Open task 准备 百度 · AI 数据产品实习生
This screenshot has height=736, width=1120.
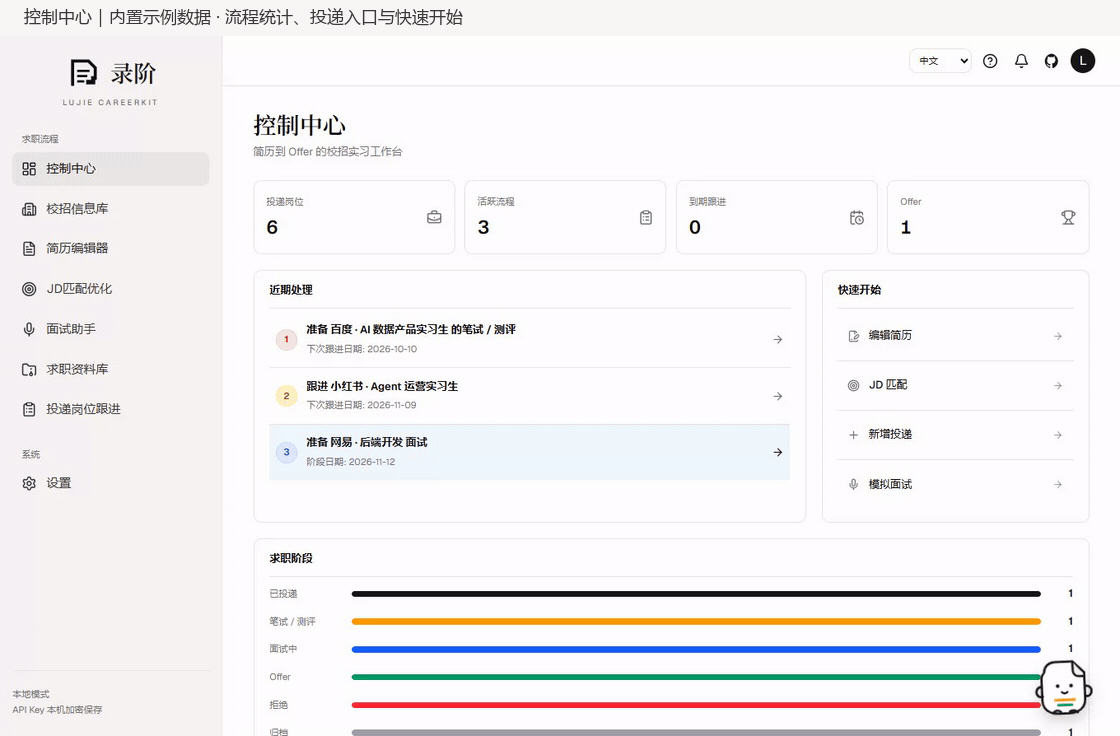click(x=529, y=339)
